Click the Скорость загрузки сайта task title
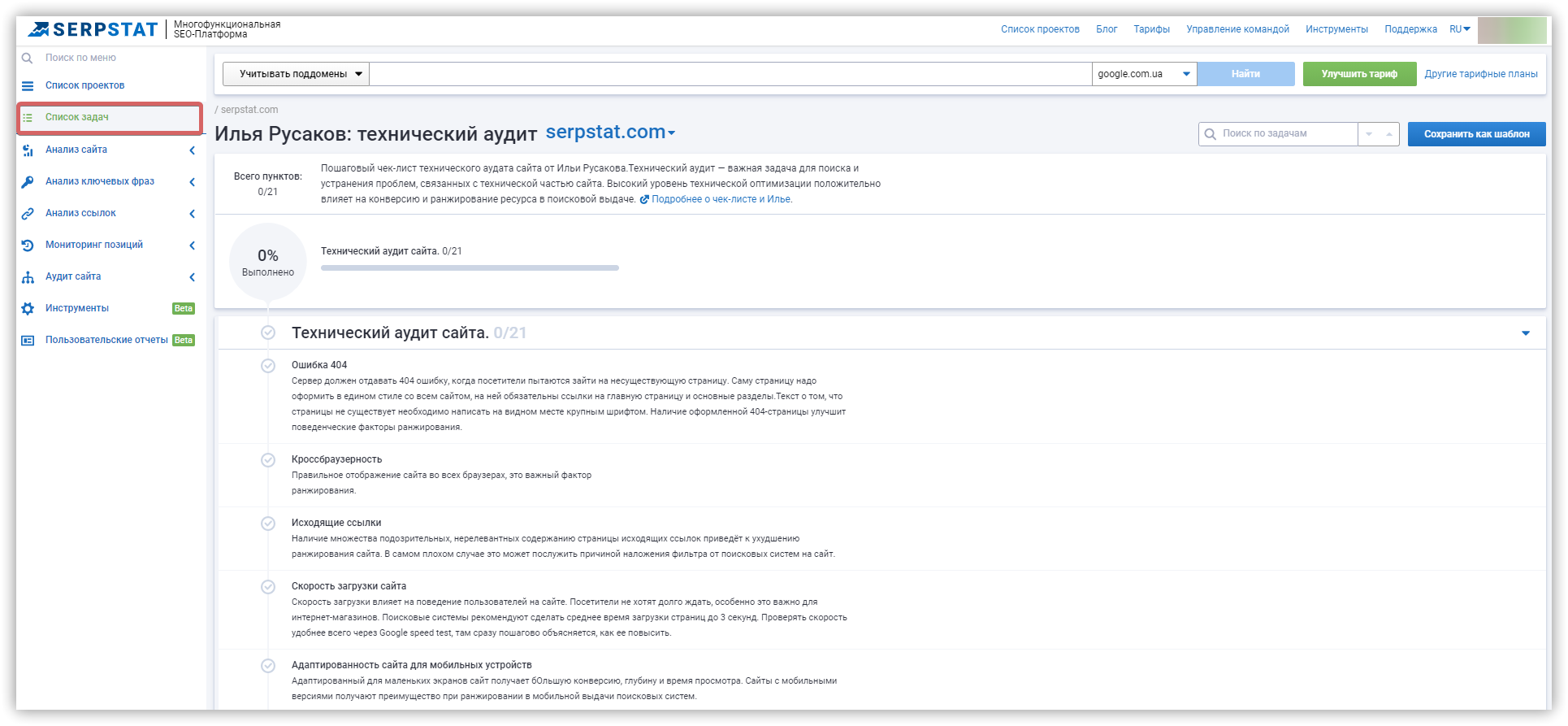Screen dimensions: 1568x726 coord(349,586)
